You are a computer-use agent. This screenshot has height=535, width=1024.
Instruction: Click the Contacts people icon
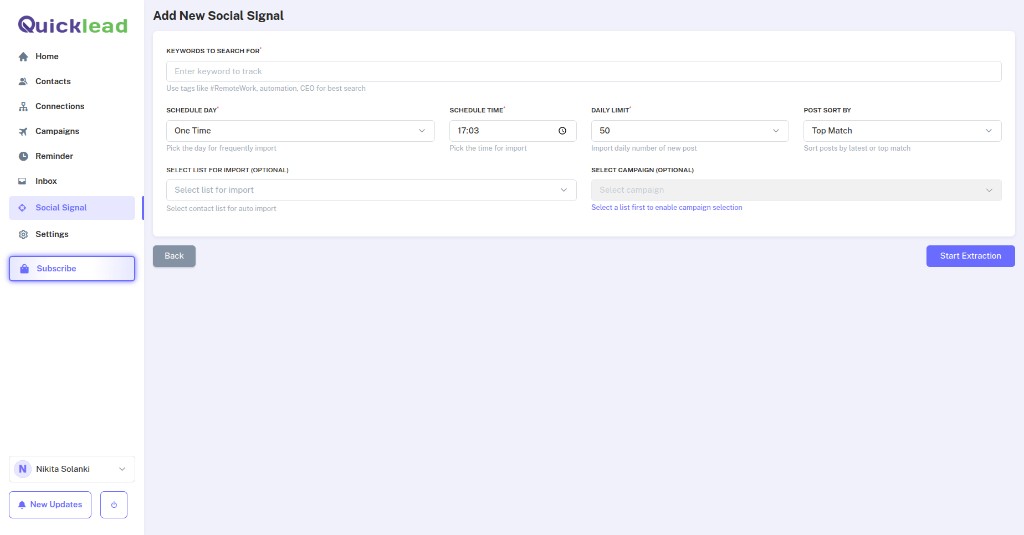(x=24, y=82)
